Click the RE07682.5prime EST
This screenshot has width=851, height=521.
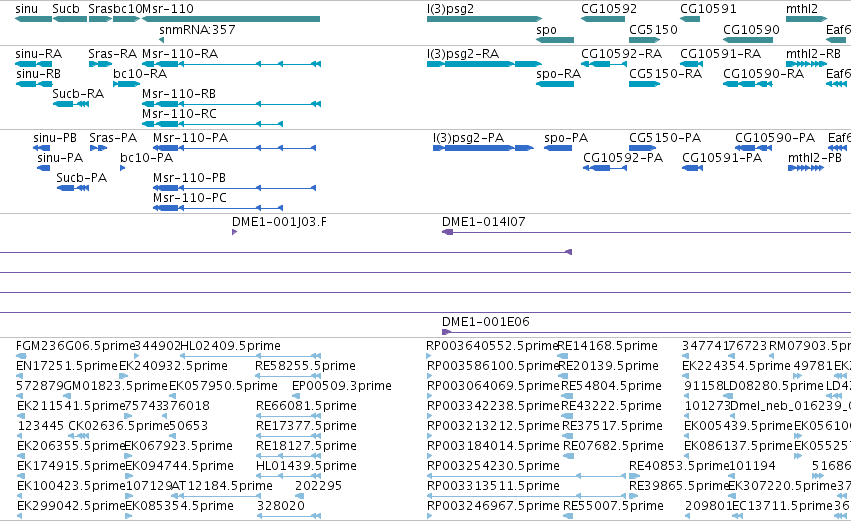click(x=568, y=456)
